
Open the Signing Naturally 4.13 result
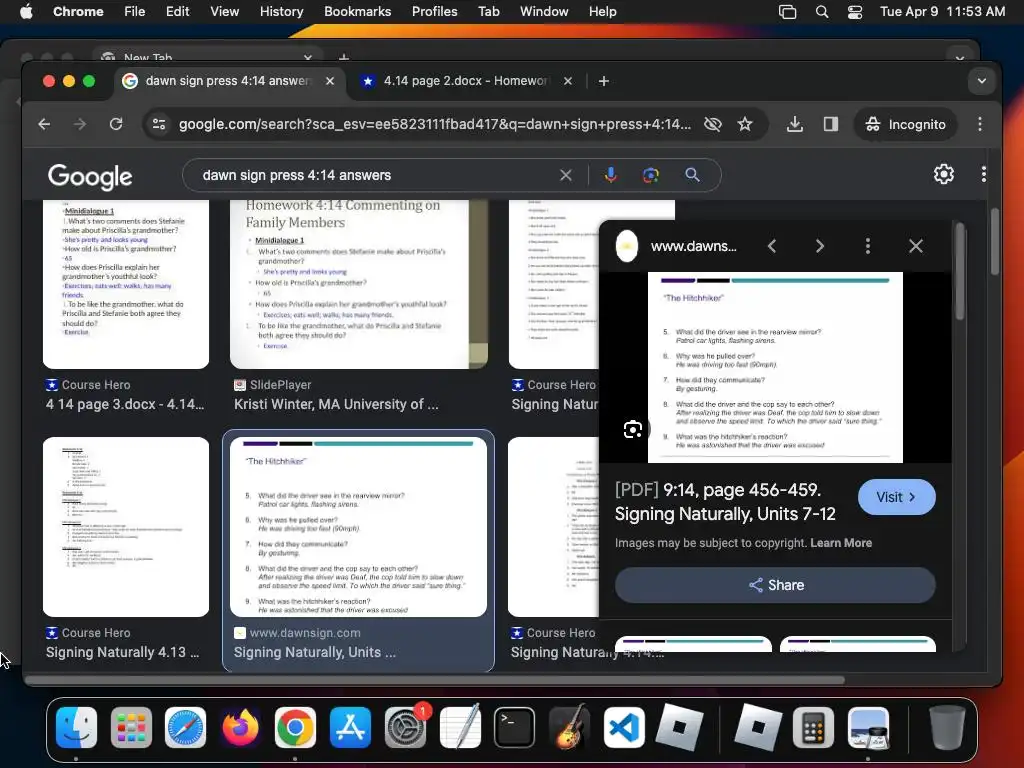[122, 652]
